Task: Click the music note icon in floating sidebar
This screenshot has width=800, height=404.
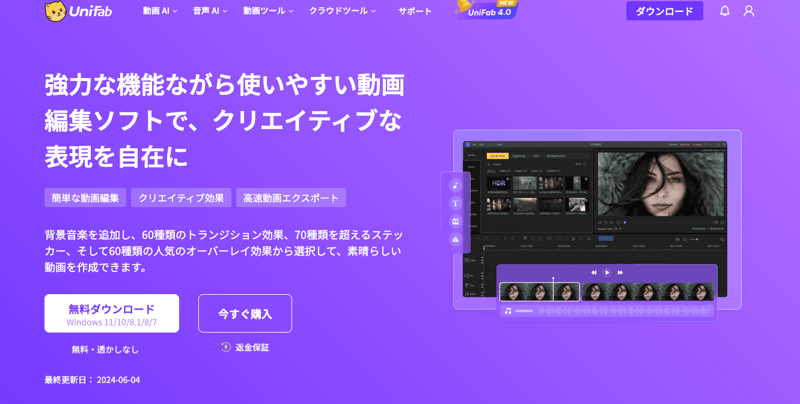Action: point(456,186)
